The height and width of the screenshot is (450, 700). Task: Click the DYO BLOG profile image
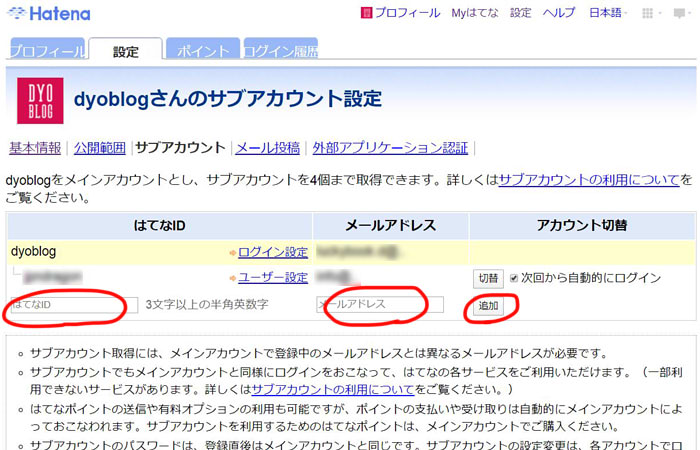40,100
